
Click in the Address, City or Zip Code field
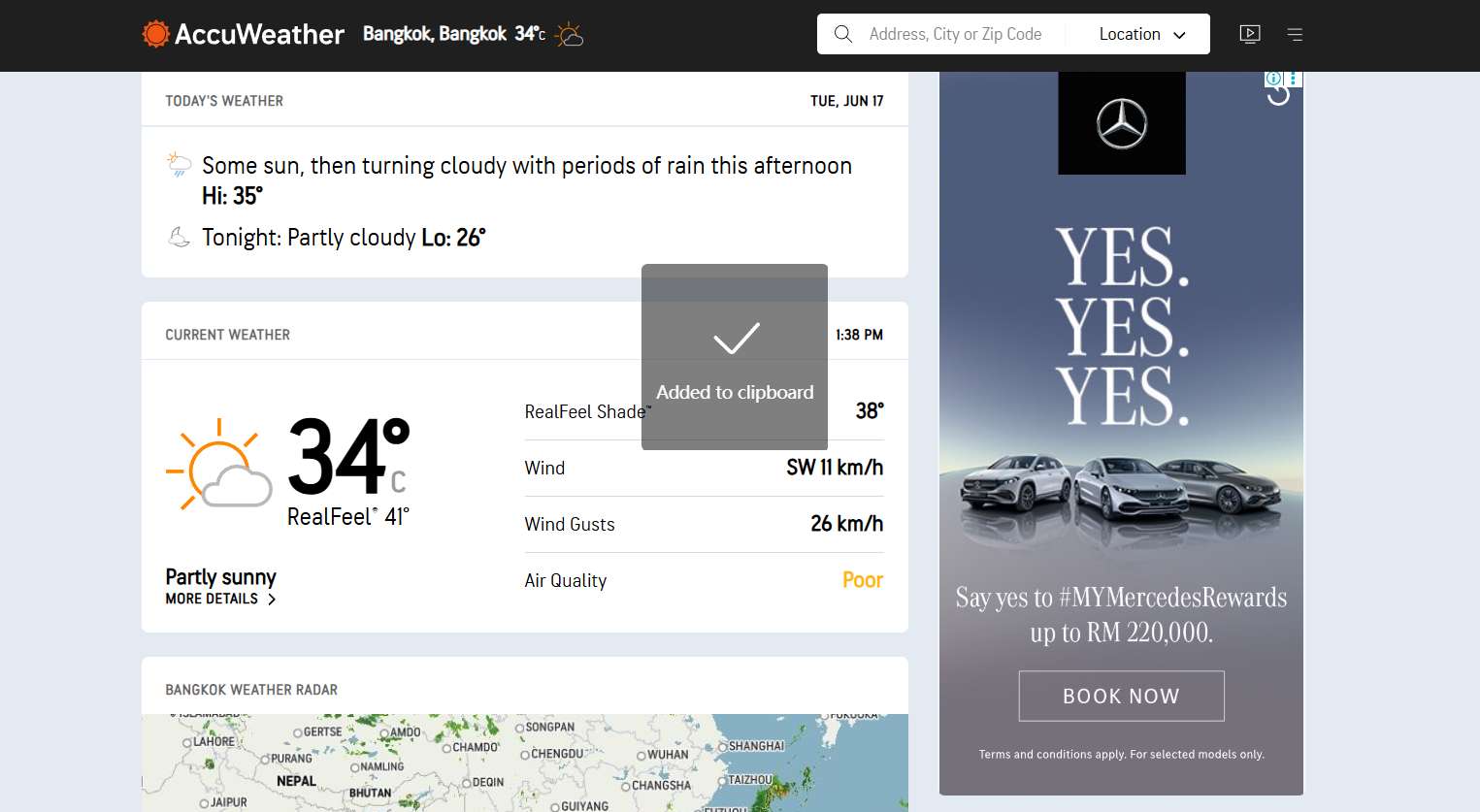point(955,34)
